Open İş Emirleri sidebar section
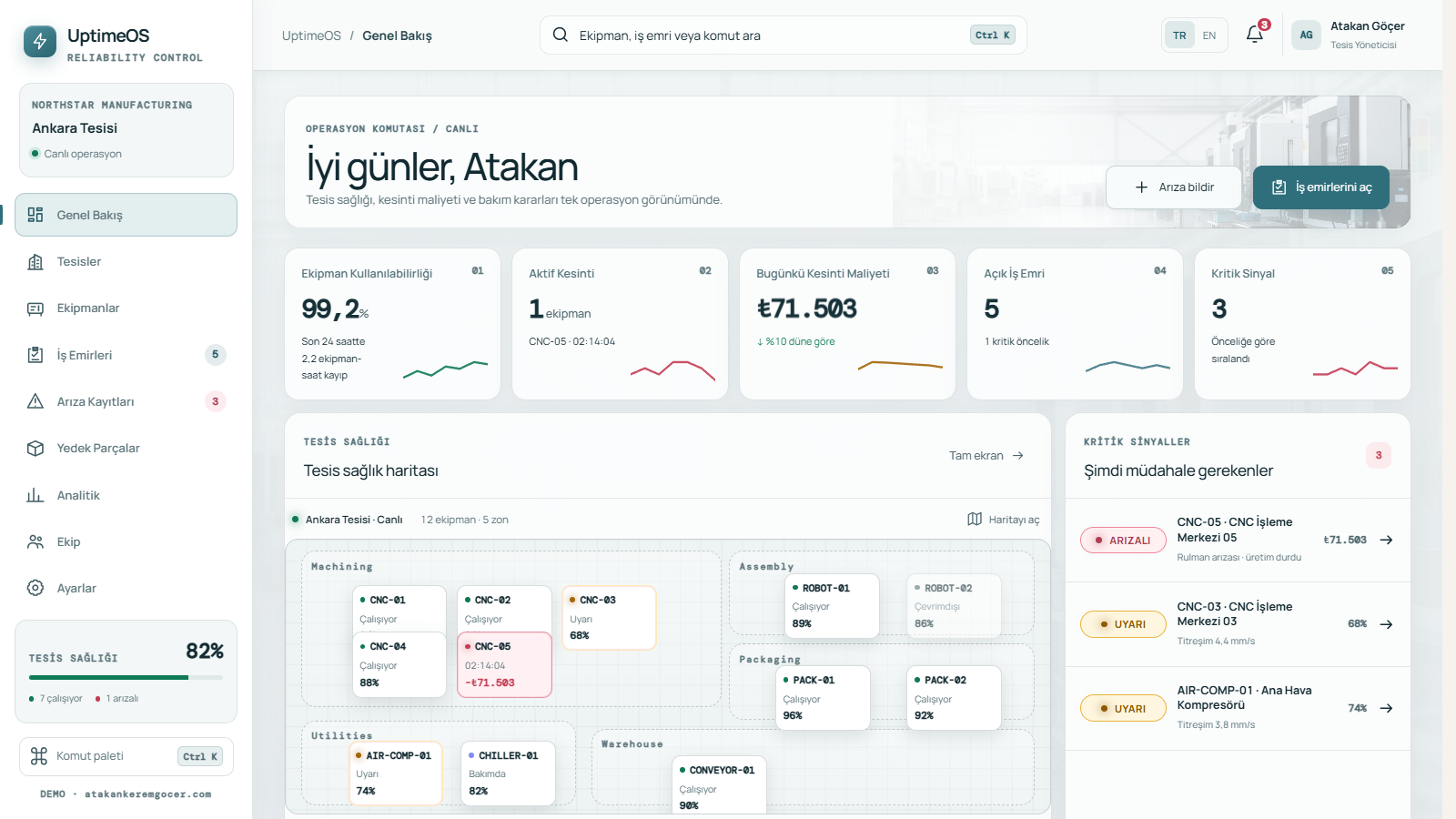 (126, 355)
